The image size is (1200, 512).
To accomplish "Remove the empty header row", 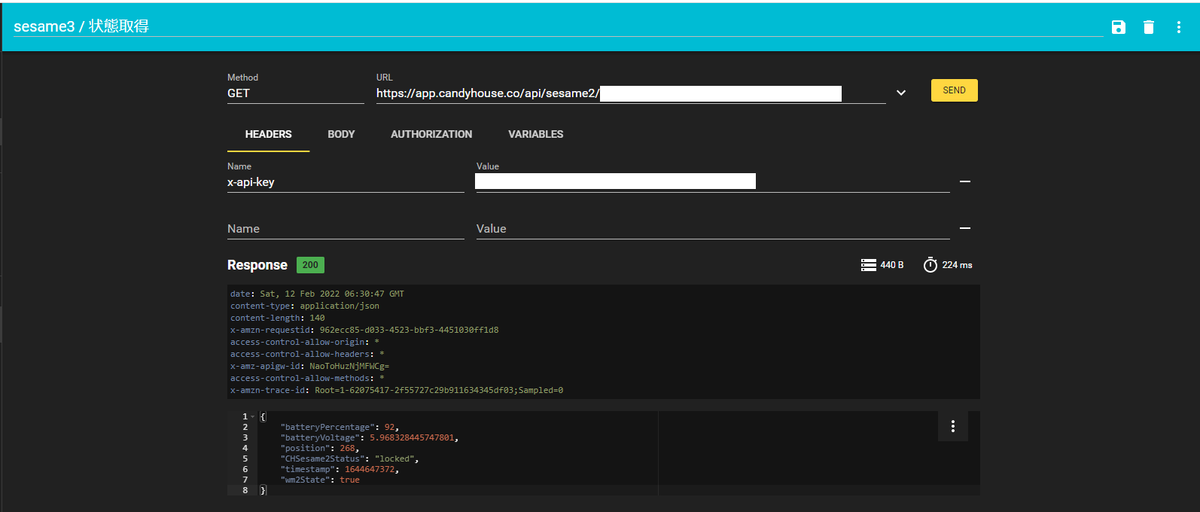I will click(x=965, y=228).
